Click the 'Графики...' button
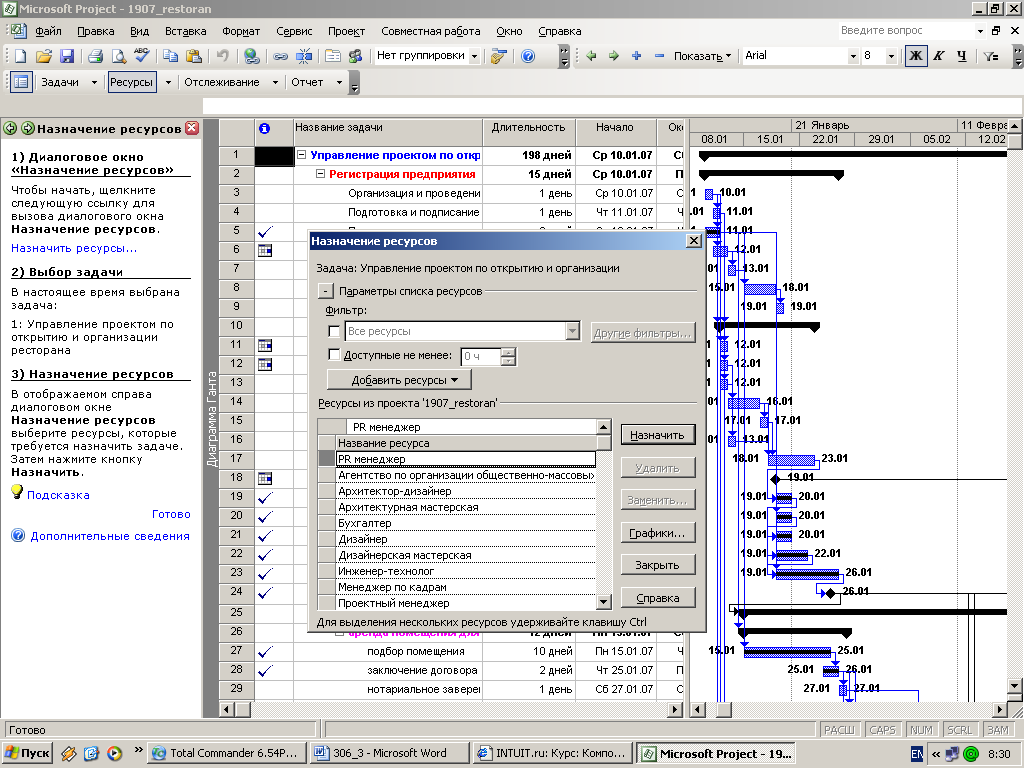 [658, 533]
